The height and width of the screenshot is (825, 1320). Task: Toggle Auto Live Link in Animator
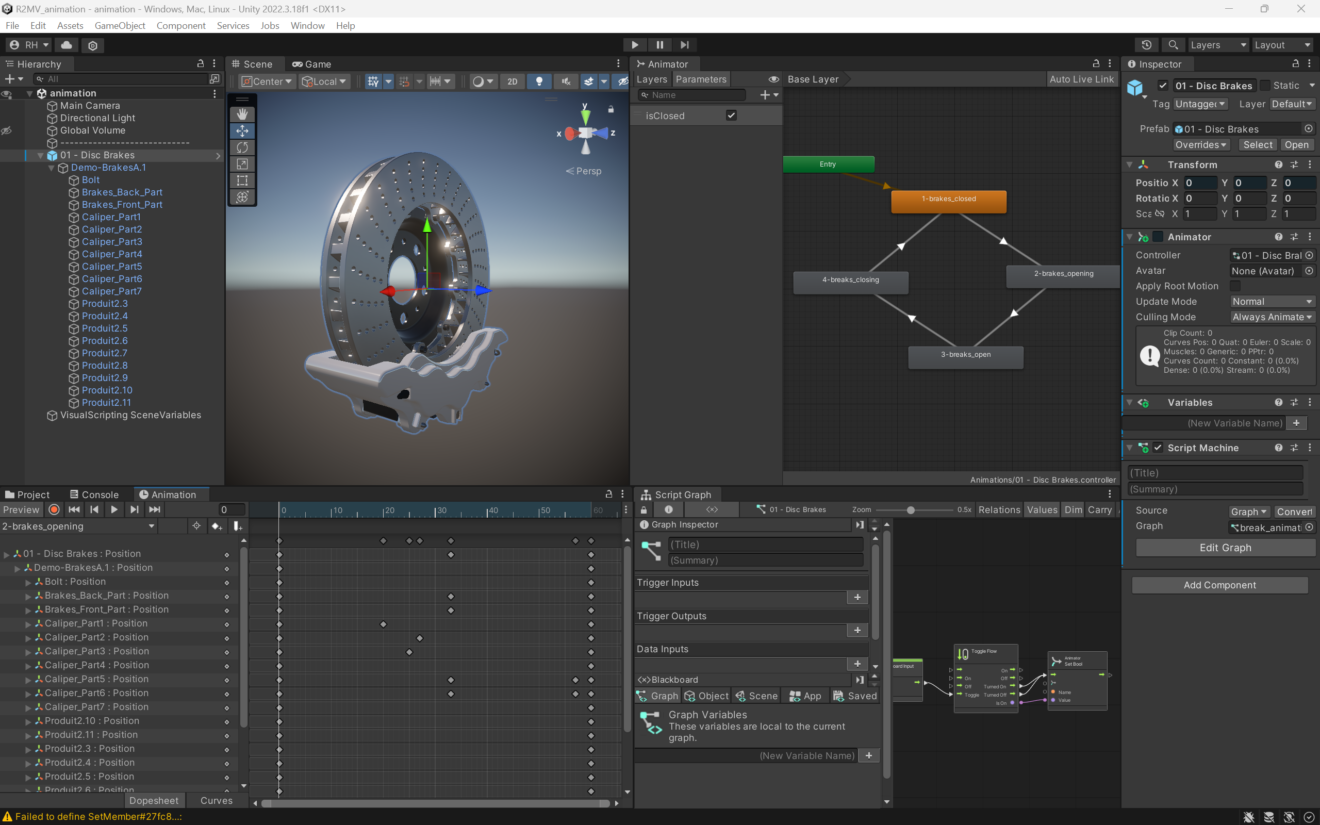pos(1082,79)
